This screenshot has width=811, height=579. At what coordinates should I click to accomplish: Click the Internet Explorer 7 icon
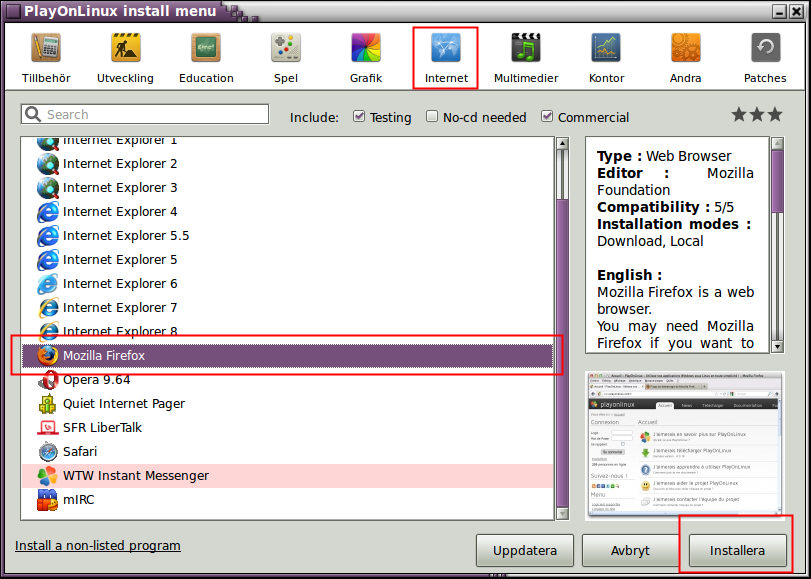48,308
